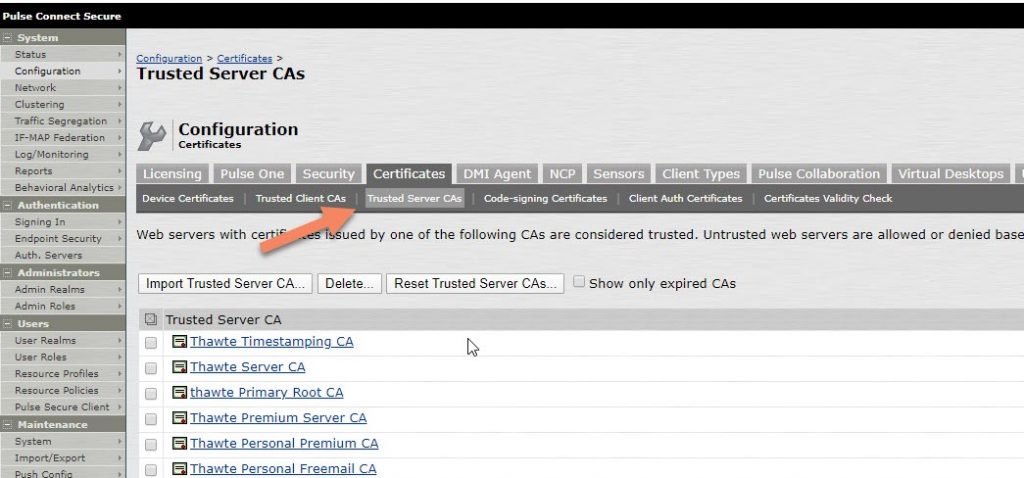
Task: Open the Sensors tab
Action: [618, 174]
